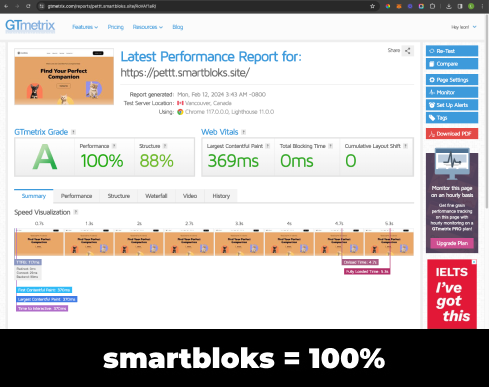This screenshot has height=387, width=489.
Task: Click help icon beside Web Vitals
Action: 244,132
